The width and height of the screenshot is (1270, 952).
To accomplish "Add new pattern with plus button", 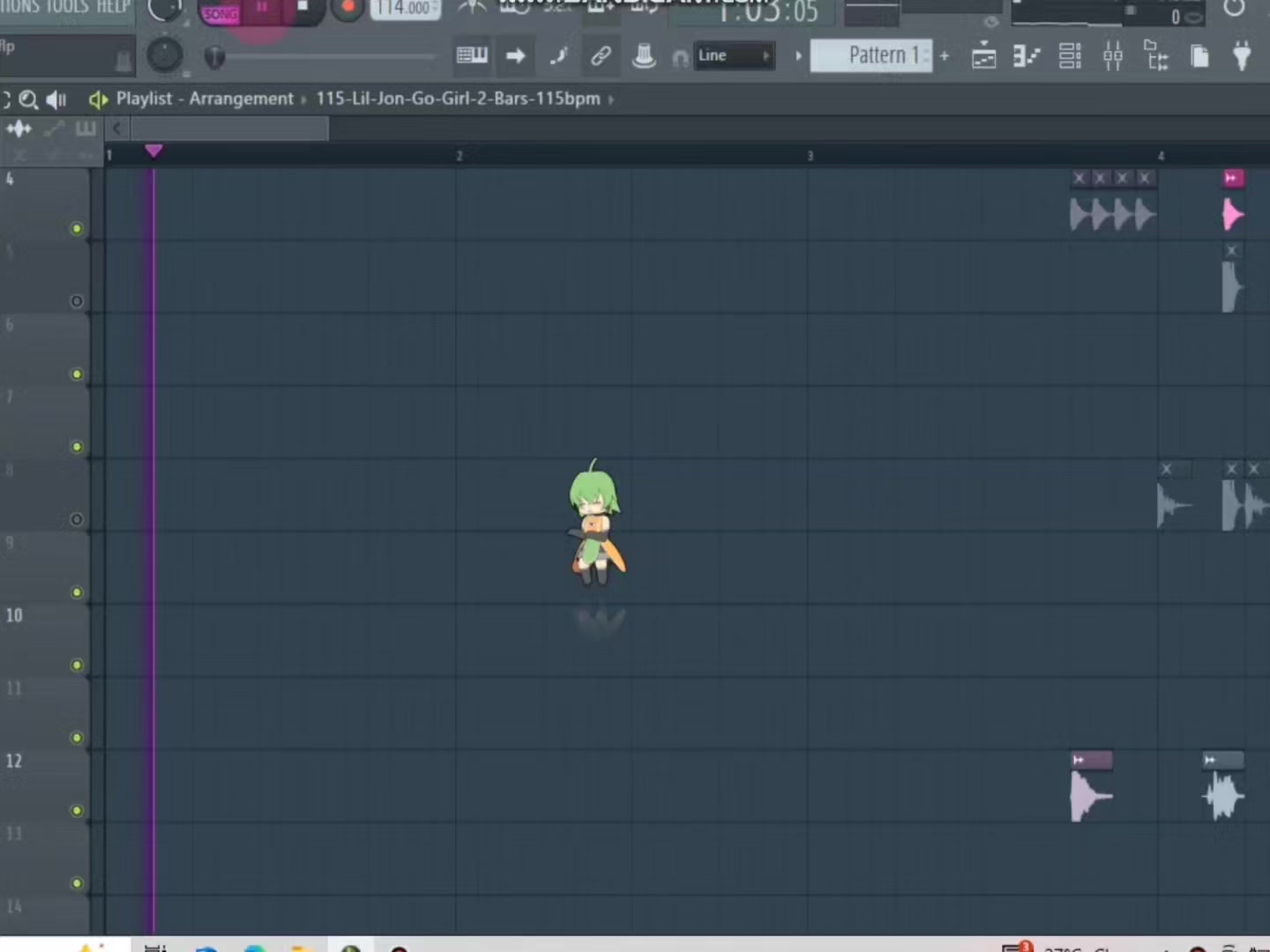I will 945,56.
